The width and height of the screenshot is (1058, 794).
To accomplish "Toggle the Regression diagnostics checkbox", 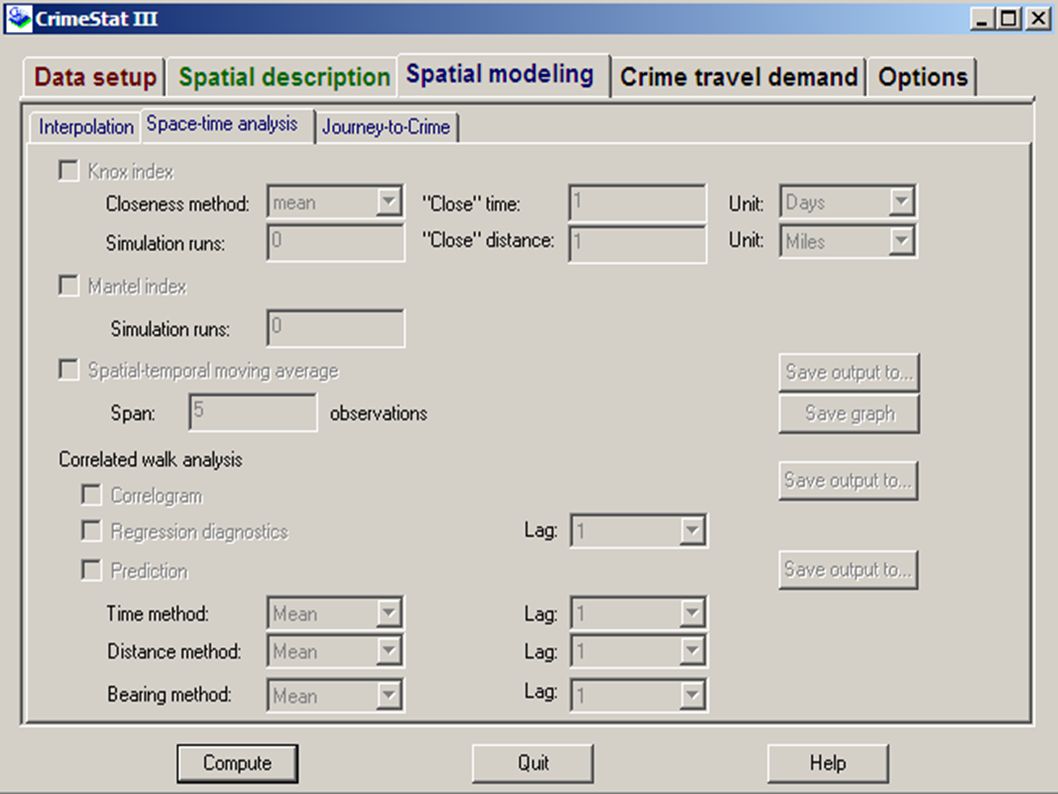I will click(x=91, y=531).
